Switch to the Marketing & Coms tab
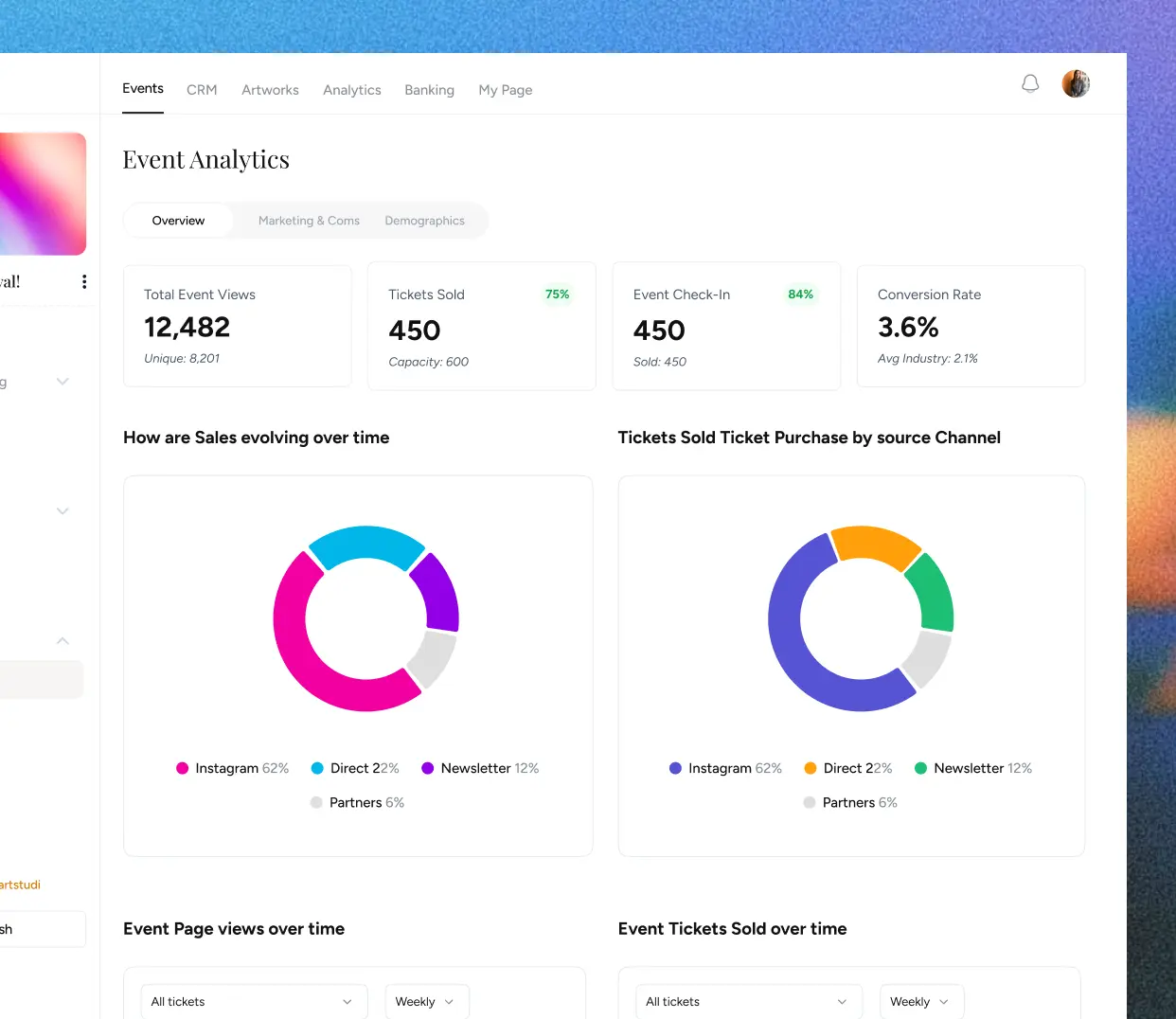This screenshot has width=1176, height=1019. (x=309, y=220)
